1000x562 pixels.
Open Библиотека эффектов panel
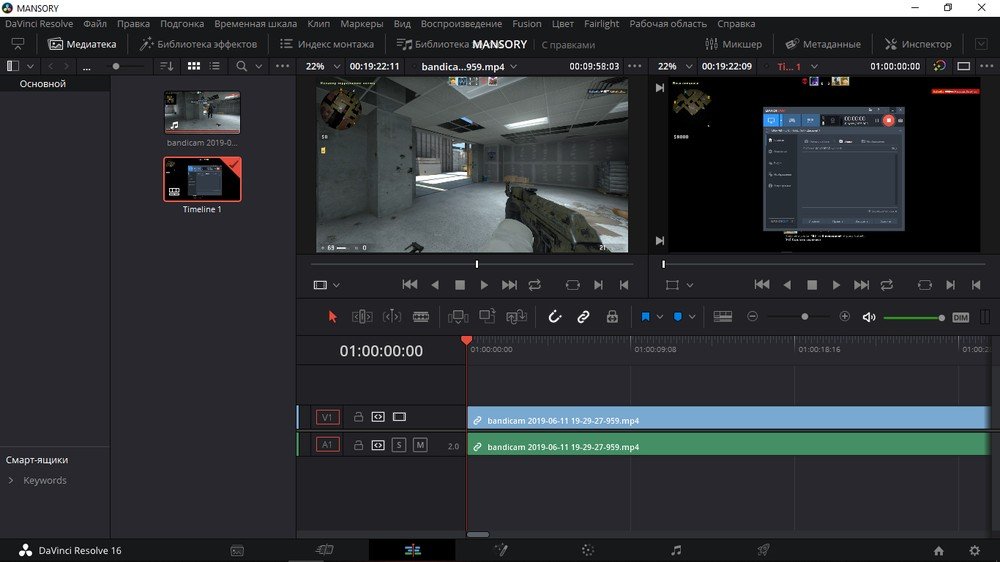(198, 44)
